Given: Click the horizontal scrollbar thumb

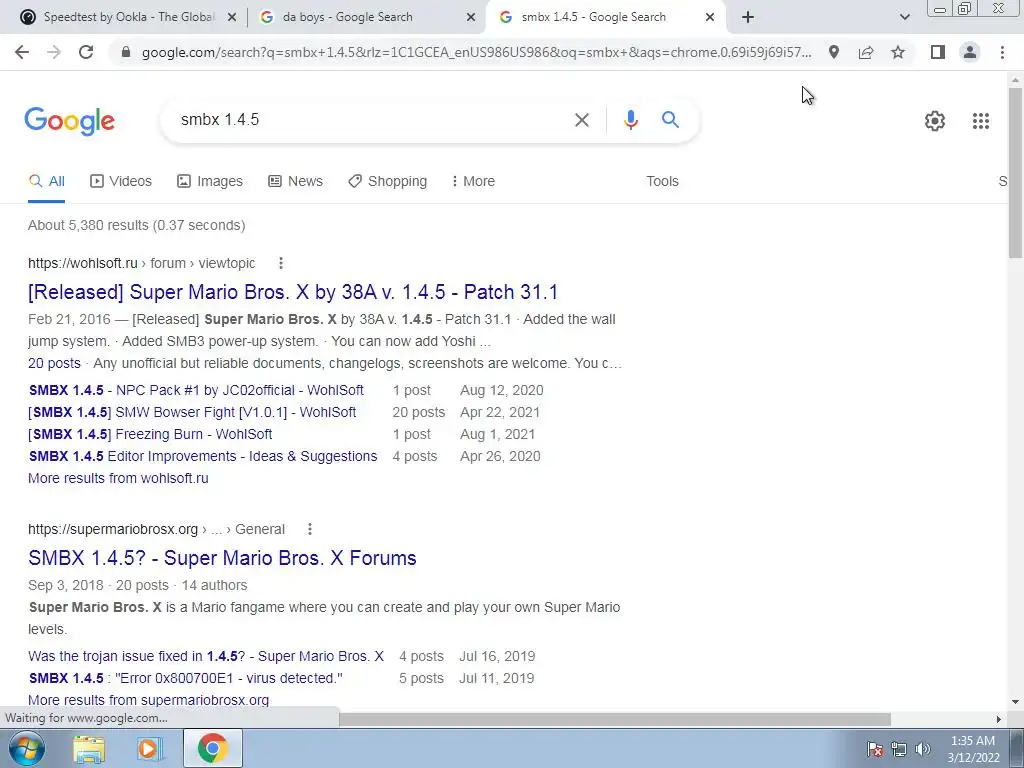Looking at the screenshot, I should pos(614,719).
